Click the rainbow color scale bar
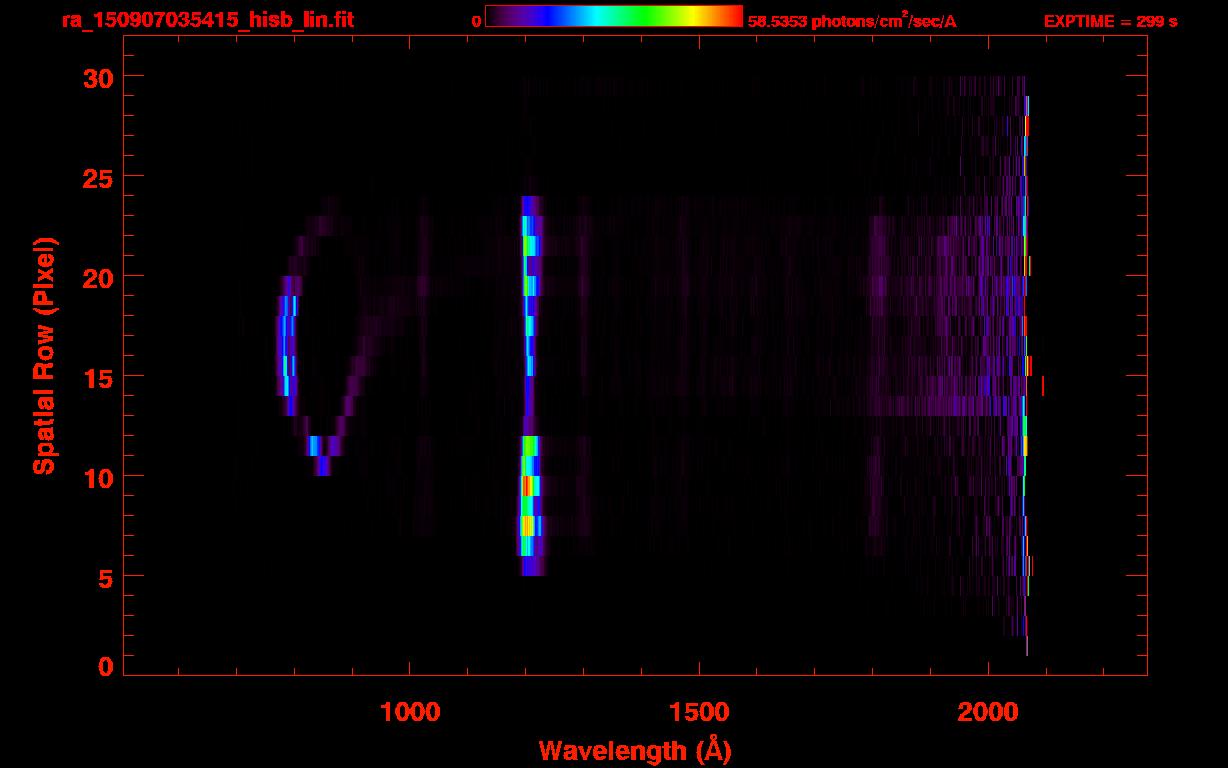 click(x=614, y=16)
